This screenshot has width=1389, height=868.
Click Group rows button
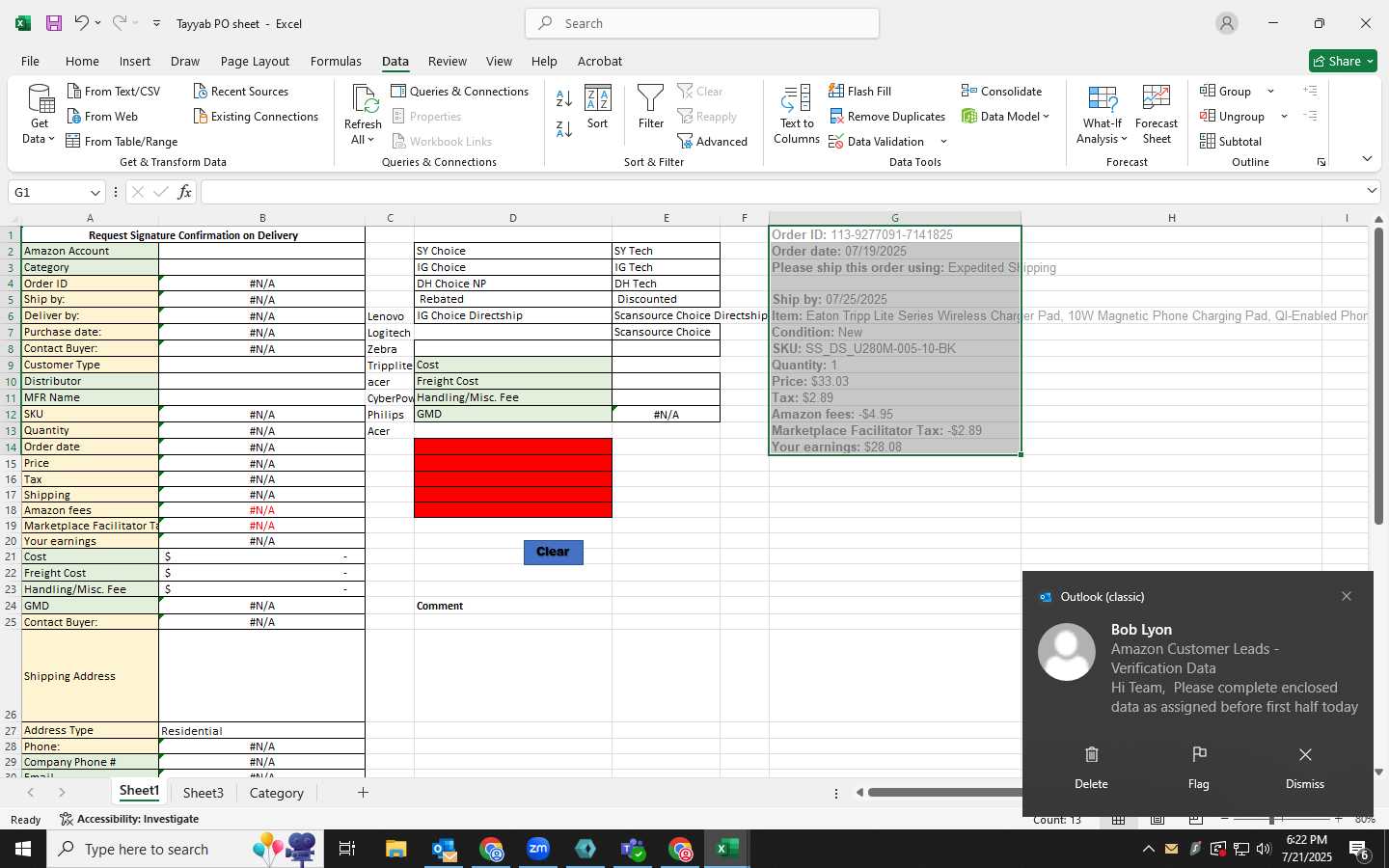point(1226,91)
